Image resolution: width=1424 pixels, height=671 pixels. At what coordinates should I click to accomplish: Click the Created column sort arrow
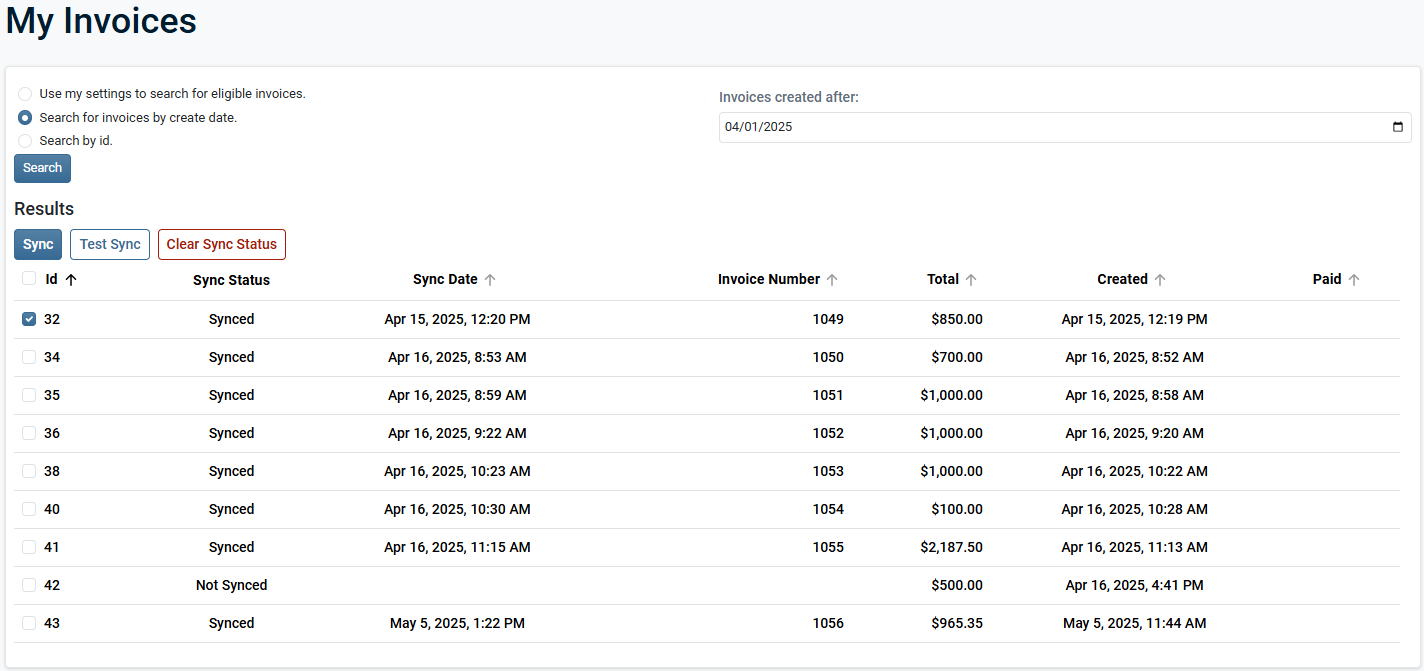coord(1160,280)
